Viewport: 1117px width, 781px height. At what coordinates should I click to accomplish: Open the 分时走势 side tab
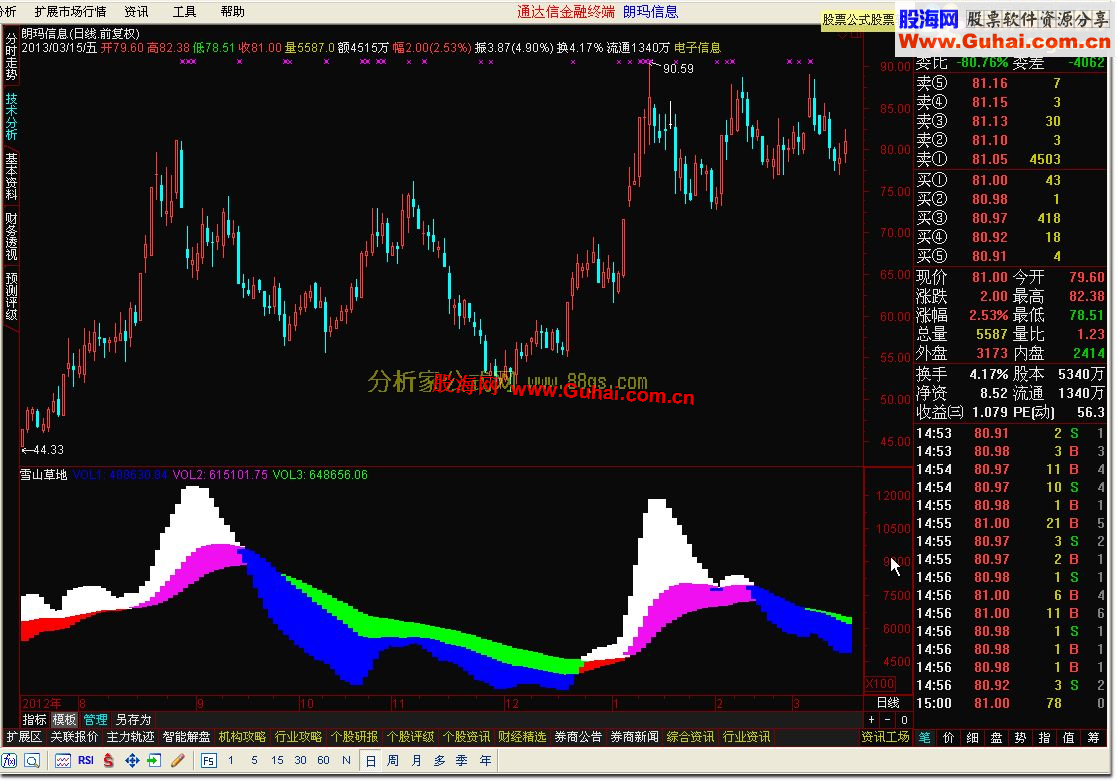pos(11,57)
